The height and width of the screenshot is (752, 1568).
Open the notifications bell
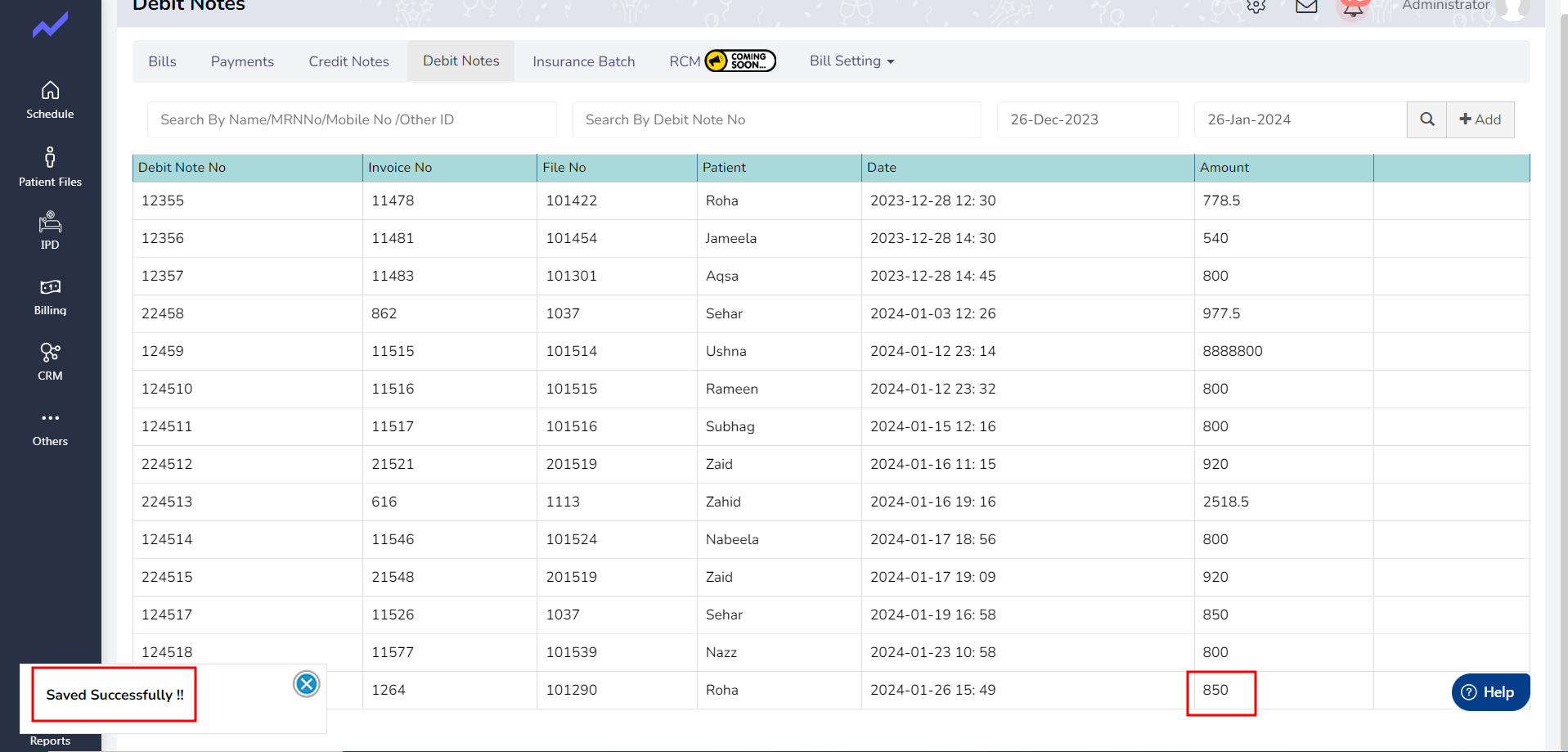click(1353, 7)
